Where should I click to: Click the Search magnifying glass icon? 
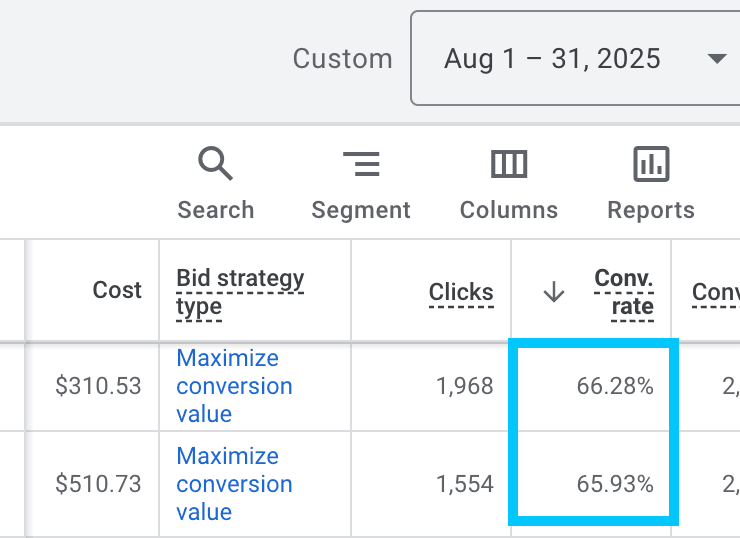click(215, 163)
